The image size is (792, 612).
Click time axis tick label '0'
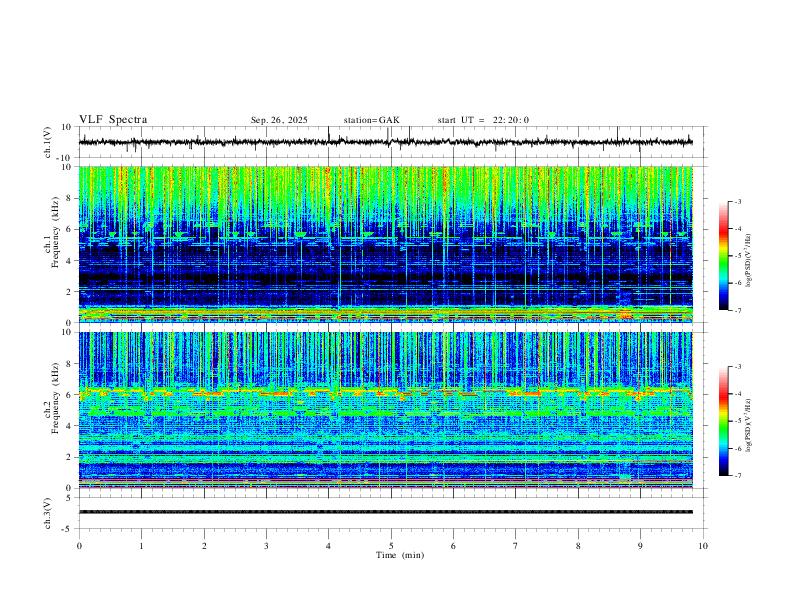coord(79,546)
